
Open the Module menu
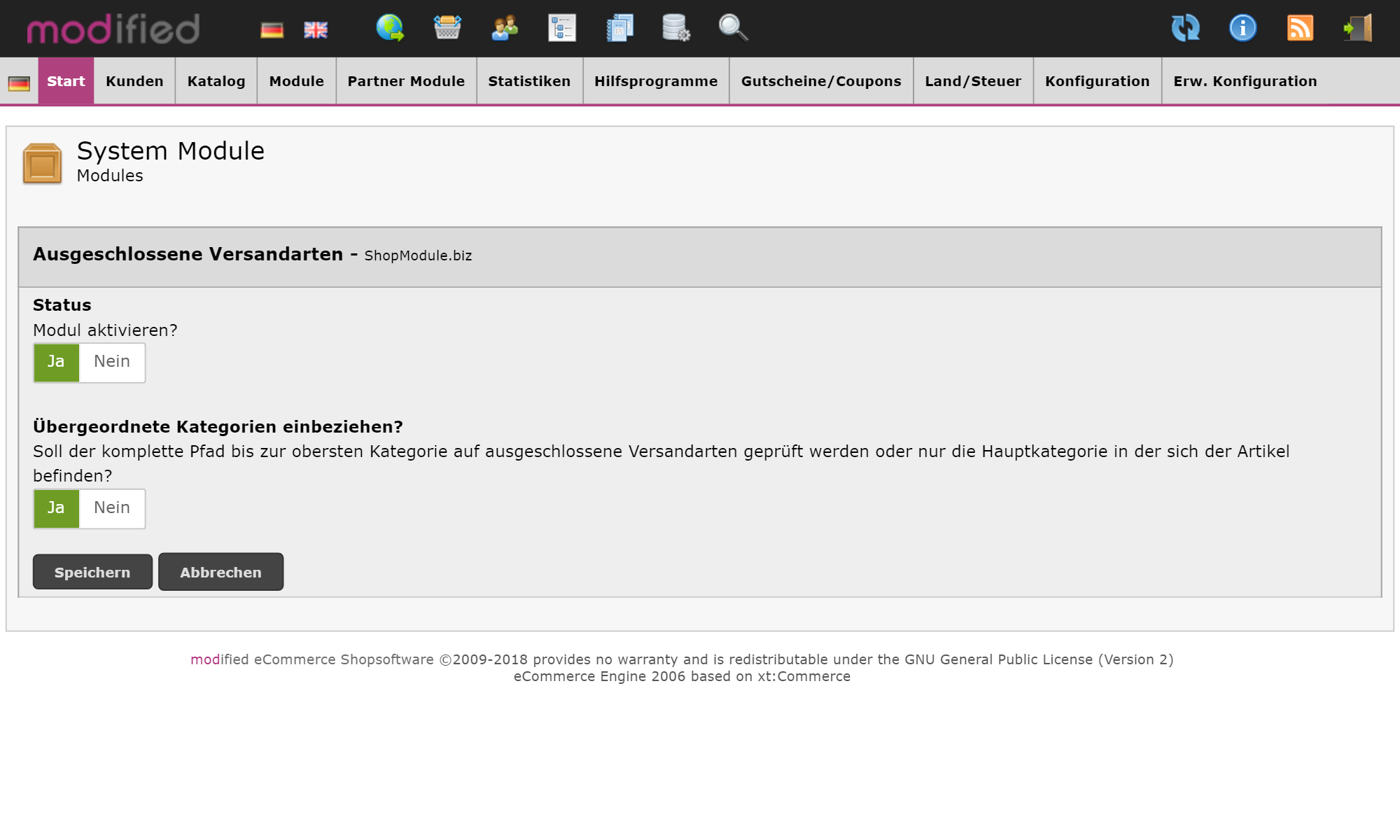click(296, 81)
